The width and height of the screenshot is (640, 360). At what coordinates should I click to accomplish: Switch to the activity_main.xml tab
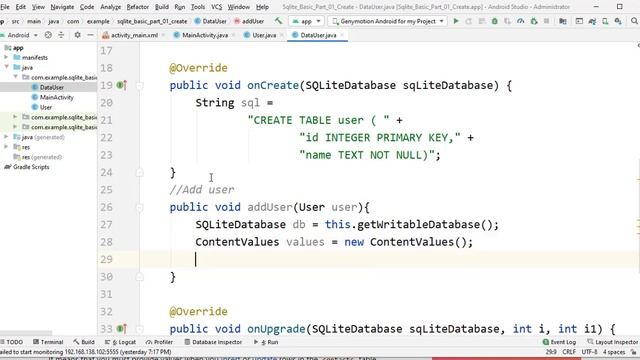pyautogui.click(x=134, y=35)
